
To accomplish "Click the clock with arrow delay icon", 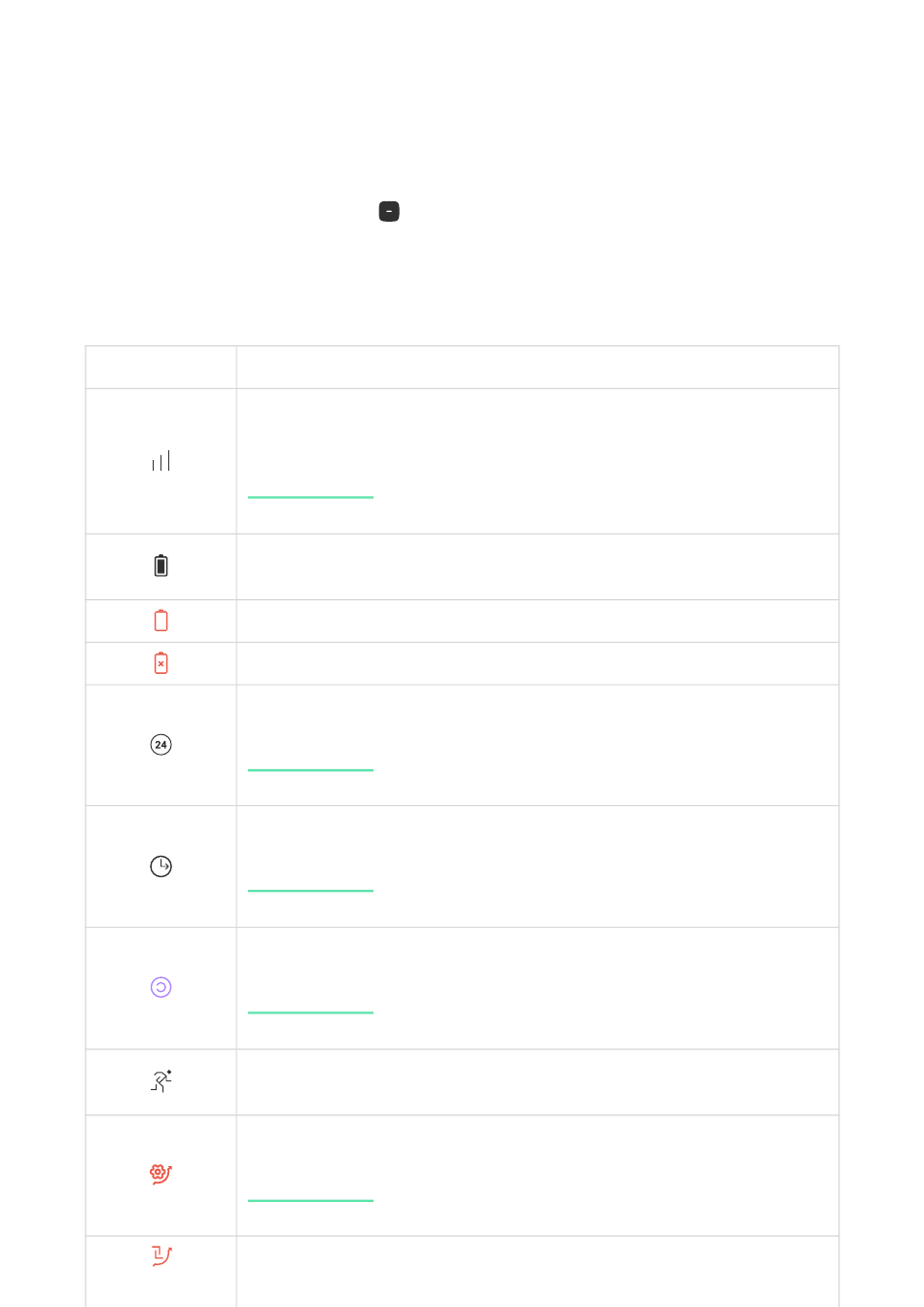I will coord(160,865).
